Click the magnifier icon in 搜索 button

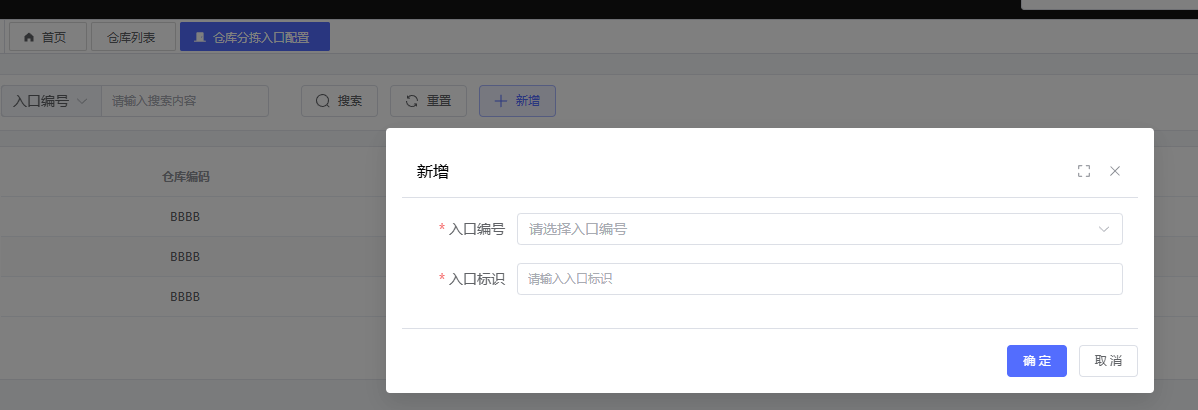pyautogui.click(x=322, y=101)
